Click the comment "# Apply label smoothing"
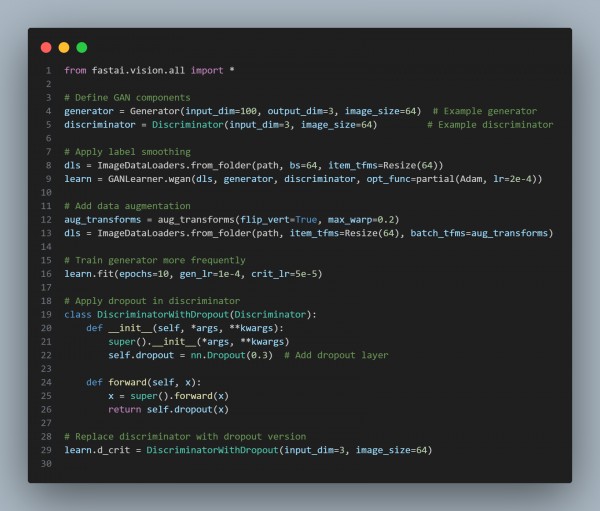The height and width of the screenshot is (511, 600). [127, 152]
